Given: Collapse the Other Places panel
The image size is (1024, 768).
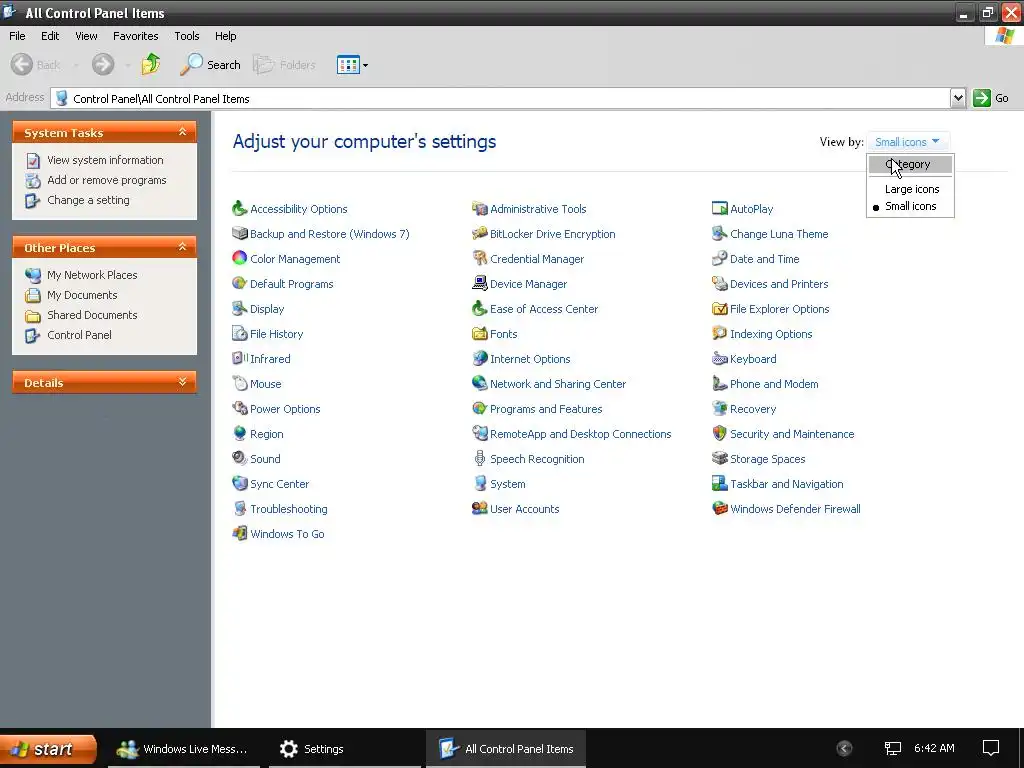Looking at the screenshot, I should (x=182, y=247).
